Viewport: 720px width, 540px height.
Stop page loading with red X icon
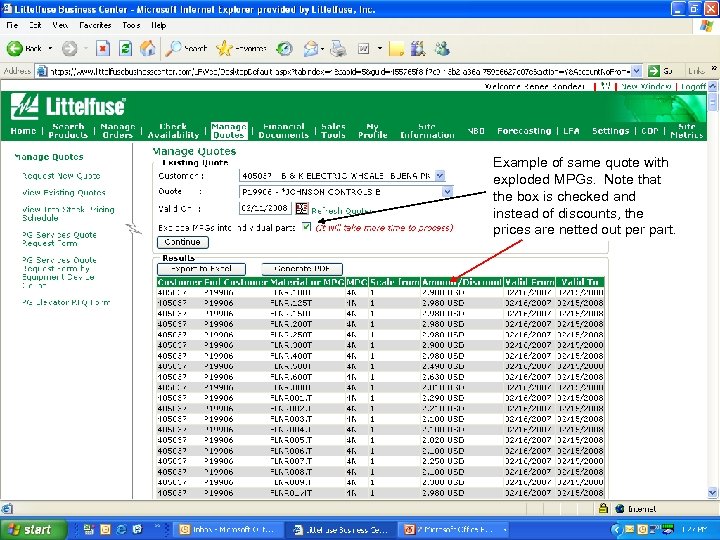103,48
